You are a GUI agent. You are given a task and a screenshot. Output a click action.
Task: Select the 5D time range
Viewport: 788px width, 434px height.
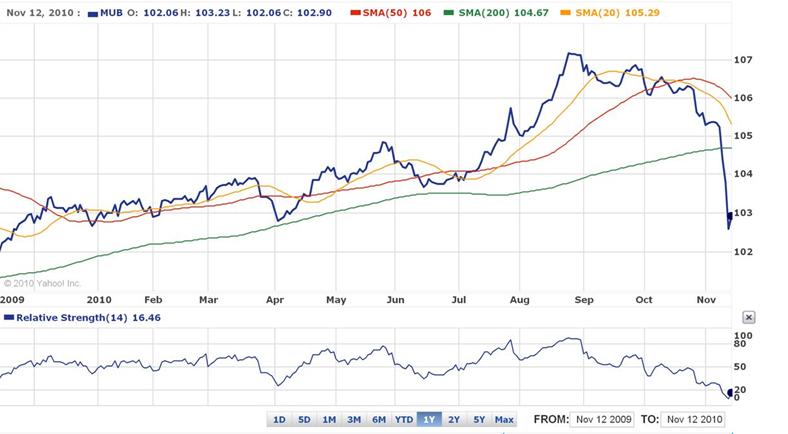point(304,419)
